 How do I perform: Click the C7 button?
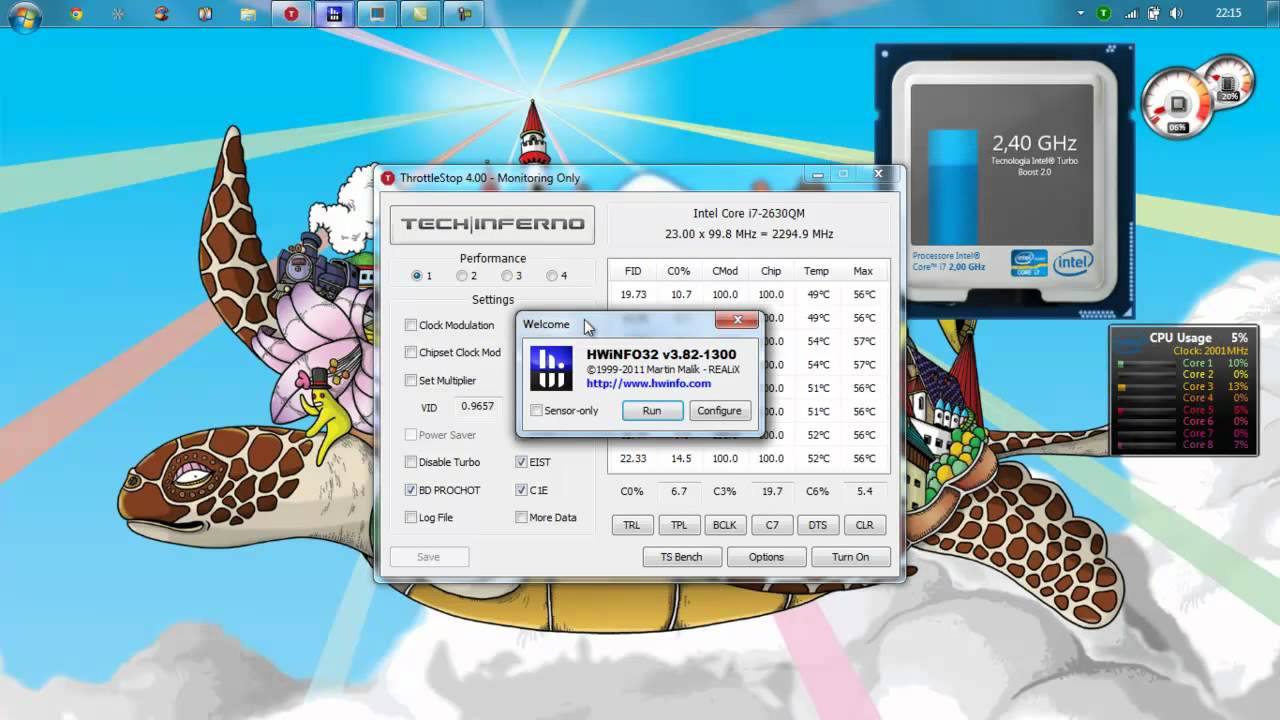(x=772, y=525)
